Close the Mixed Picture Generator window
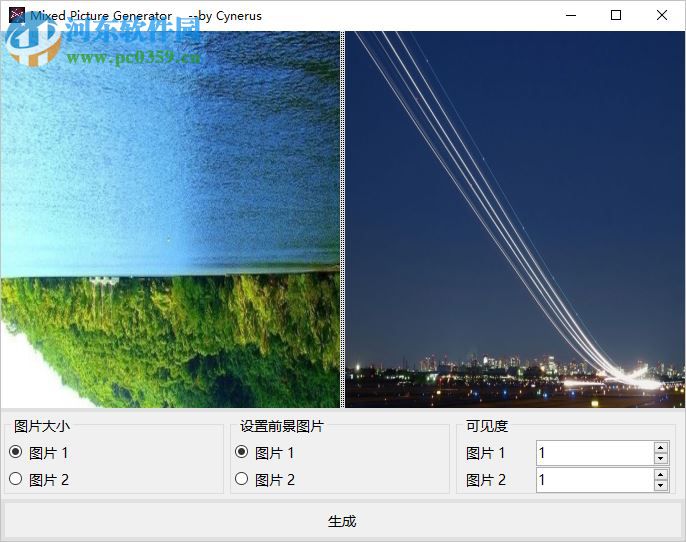This screenshot has height=542, width=686. click(x=662, y=15)
